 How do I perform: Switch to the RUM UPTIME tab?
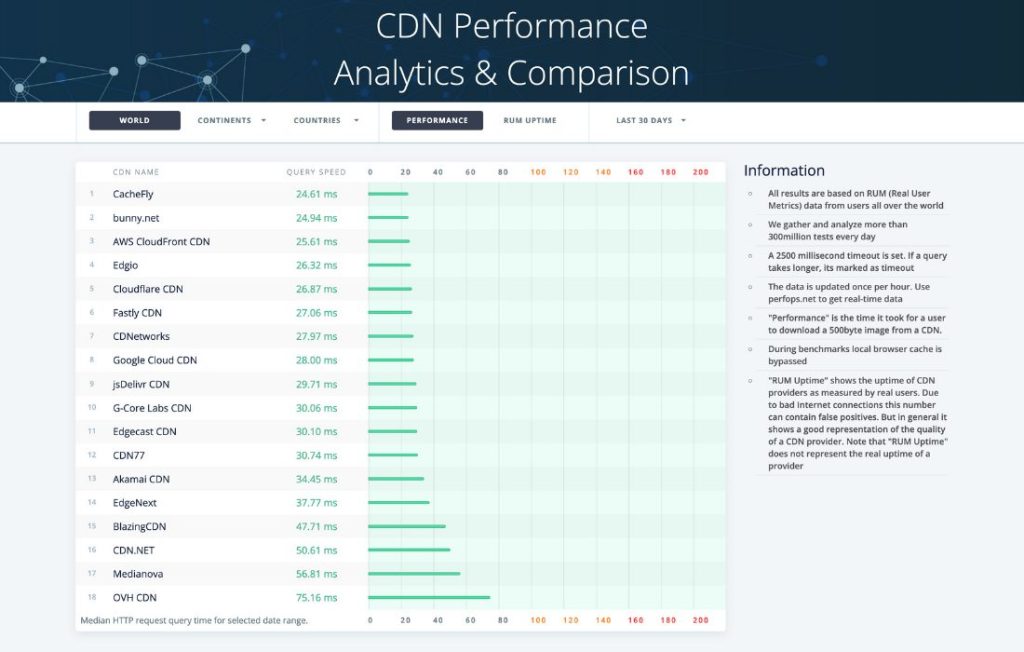[530, 120]
